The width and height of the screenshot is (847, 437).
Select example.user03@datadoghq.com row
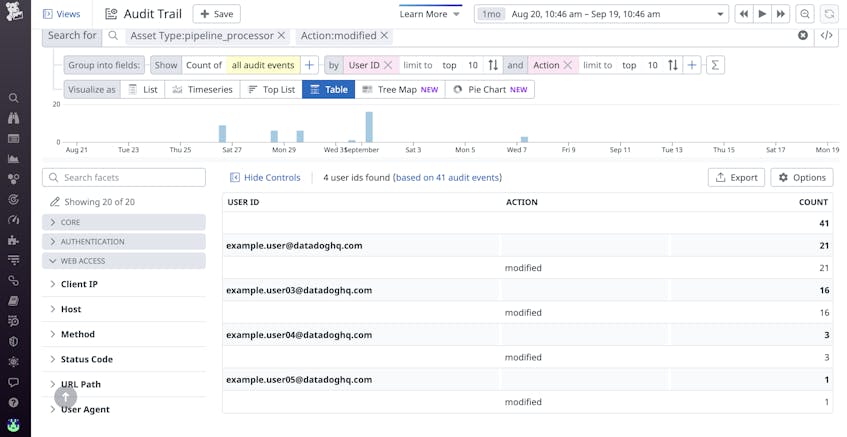(x=527, y=290)
